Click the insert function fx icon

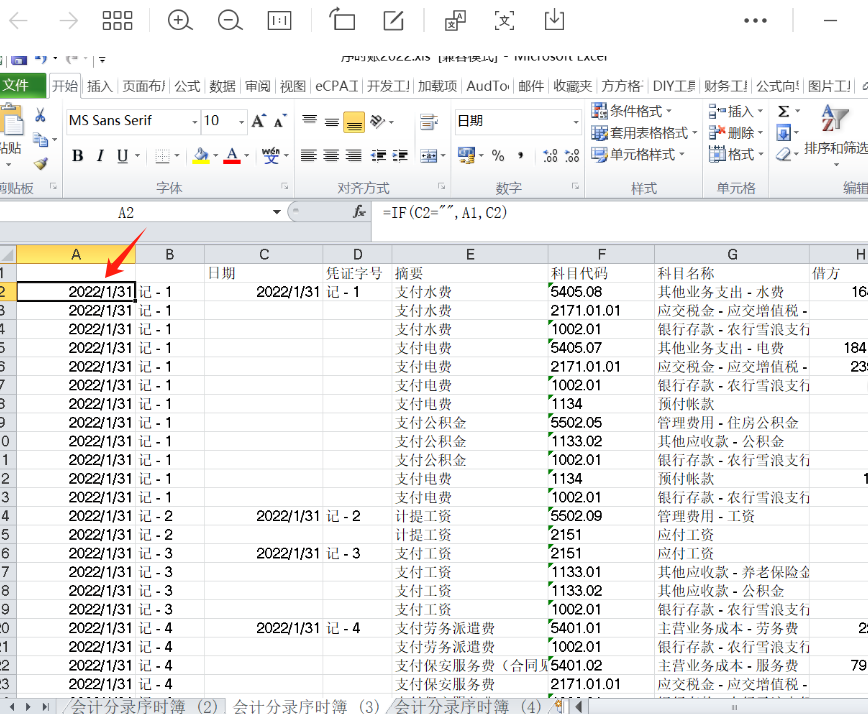point(359,212)
